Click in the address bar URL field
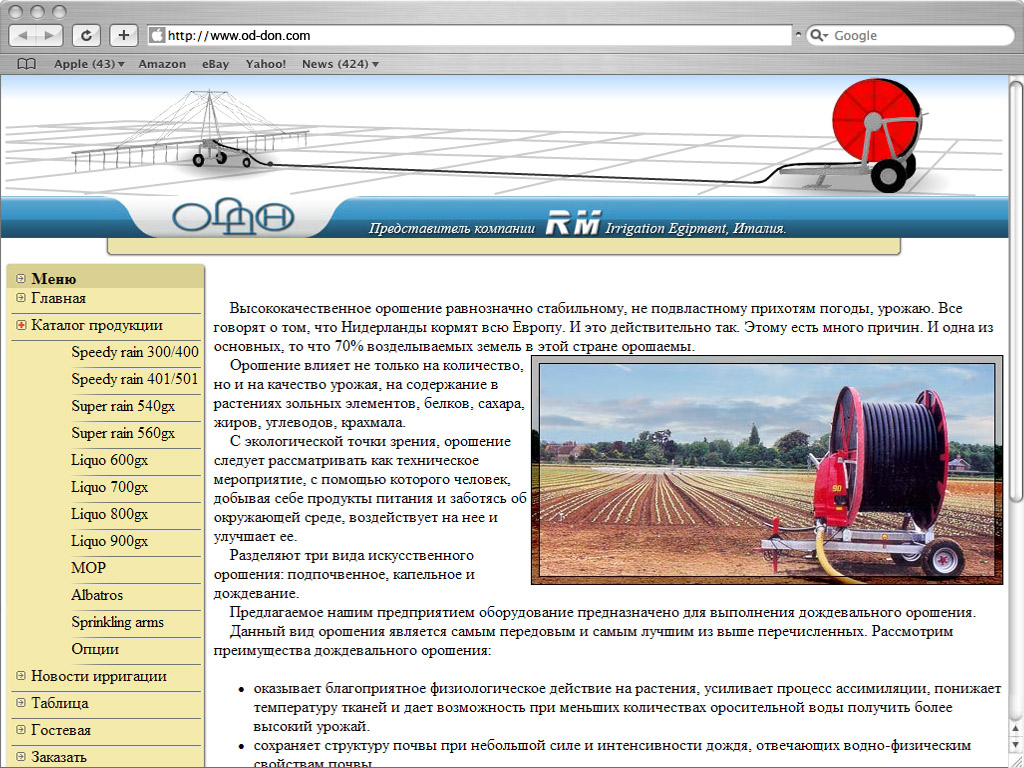Screen dimensions: 1024x768 click(x=470, y=35)
